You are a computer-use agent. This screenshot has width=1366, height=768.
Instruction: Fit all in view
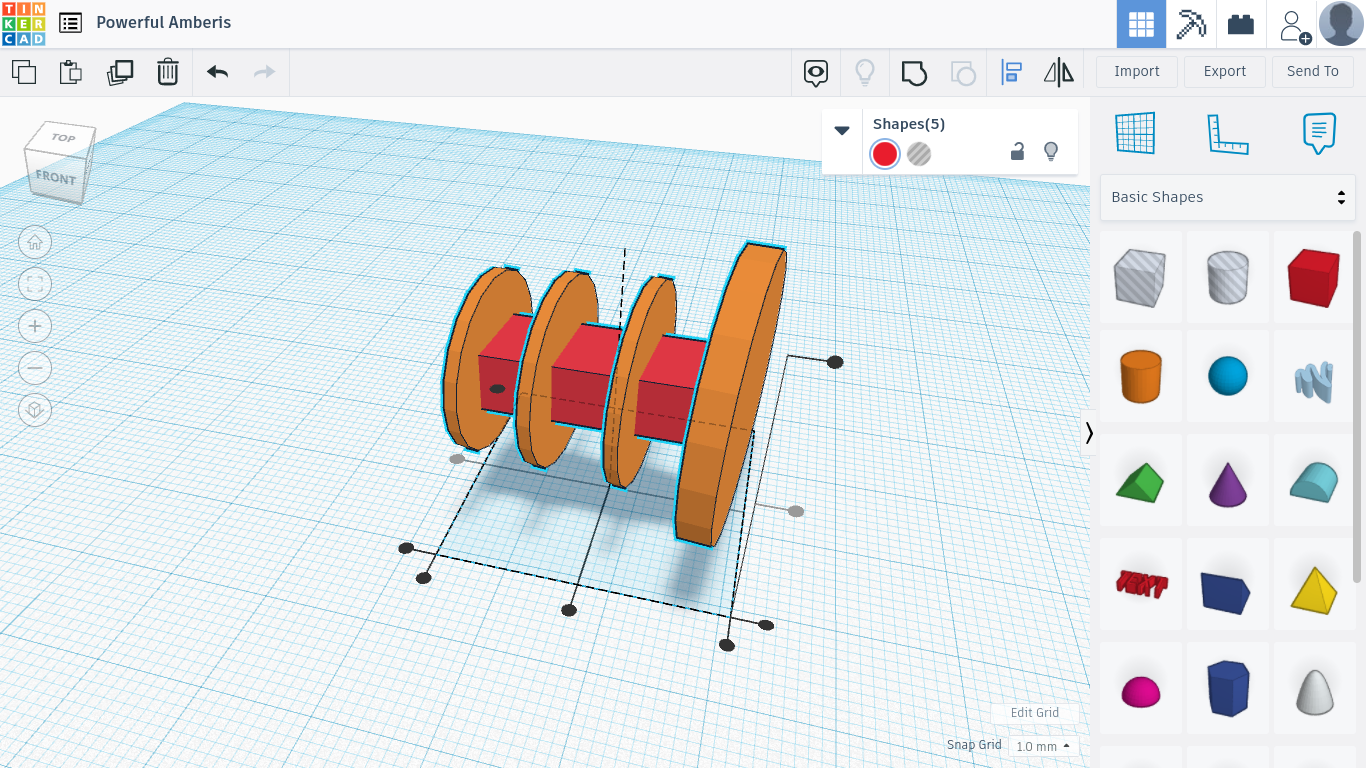[x=35, y=284]
